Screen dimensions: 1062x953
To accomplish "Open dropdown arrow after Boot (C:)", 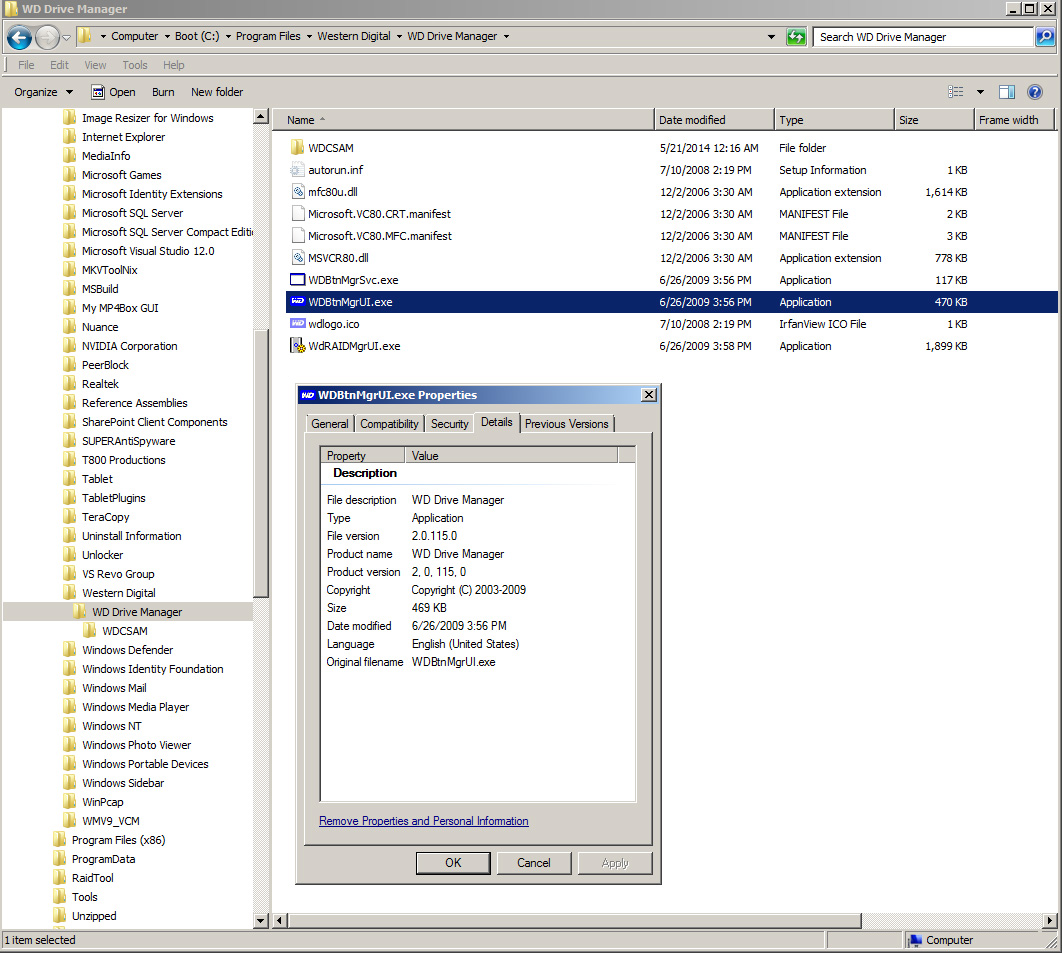I will pos(228,37).
